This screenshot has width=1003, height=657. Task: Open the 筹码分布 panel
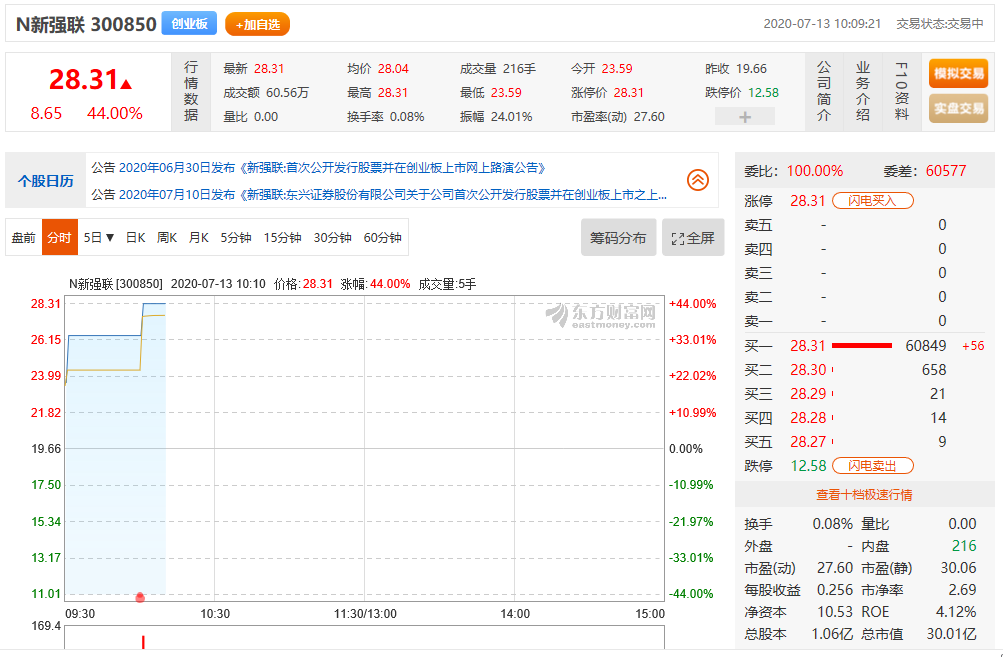pos(618,237)
